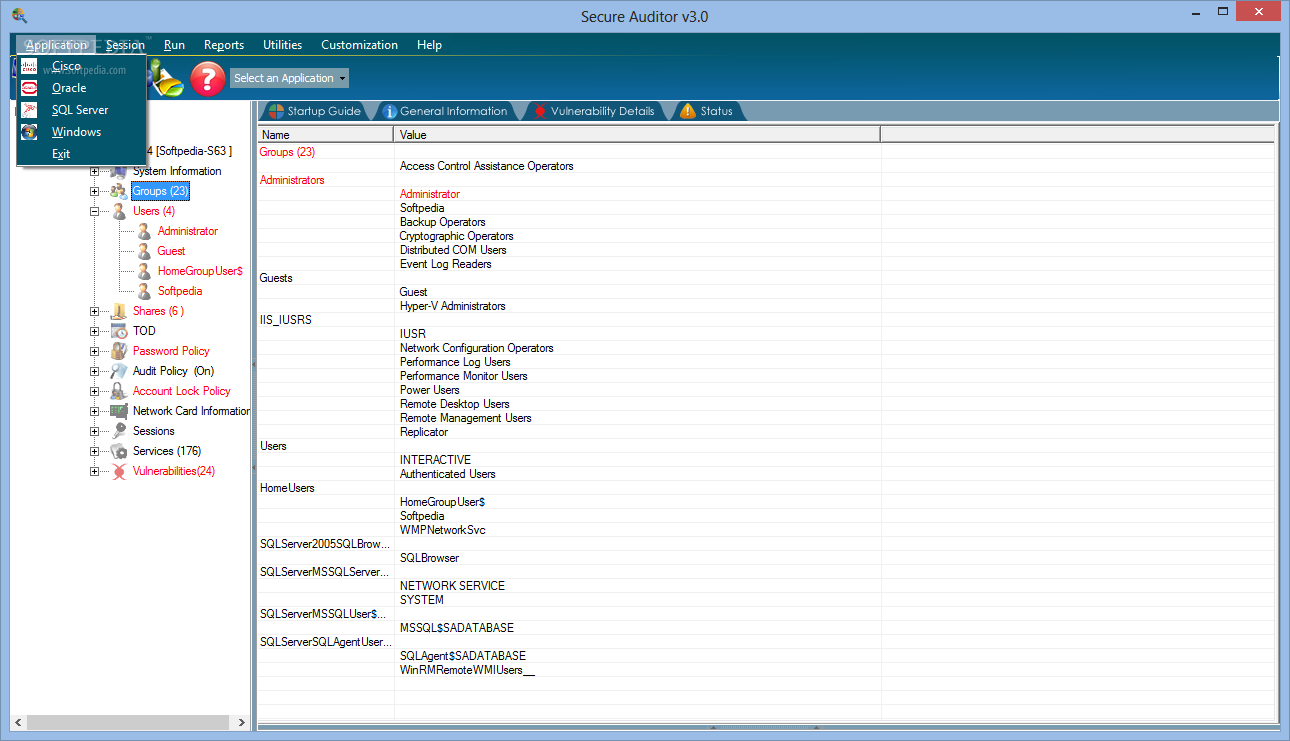1290x741 pixels.
Task: Open the Customization menu
Action: tap(359, 45)
